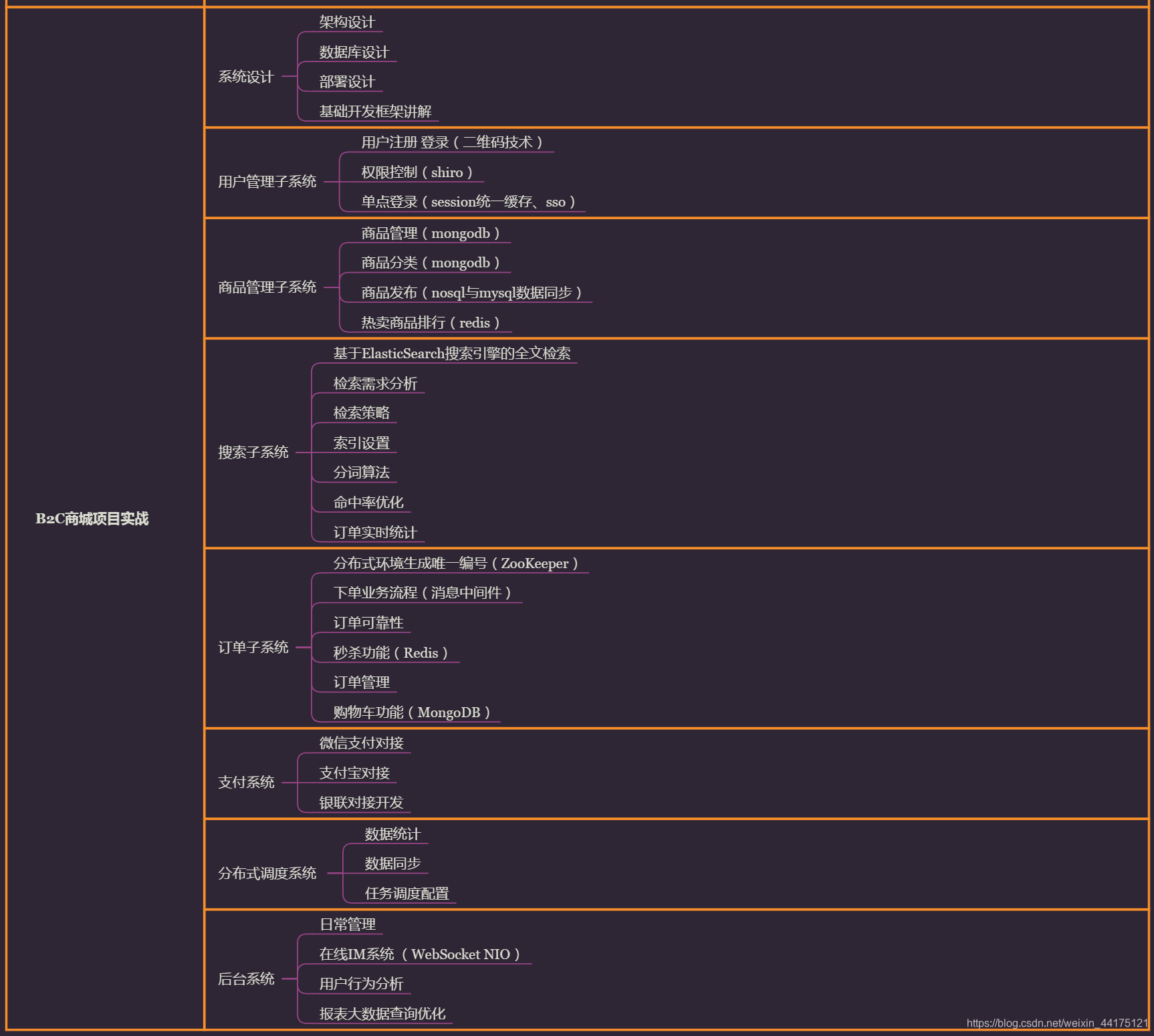This screenshot has width=1154, height=1036.
Task: Click the 搜索子系统 branch node
Action: [253, 452]
